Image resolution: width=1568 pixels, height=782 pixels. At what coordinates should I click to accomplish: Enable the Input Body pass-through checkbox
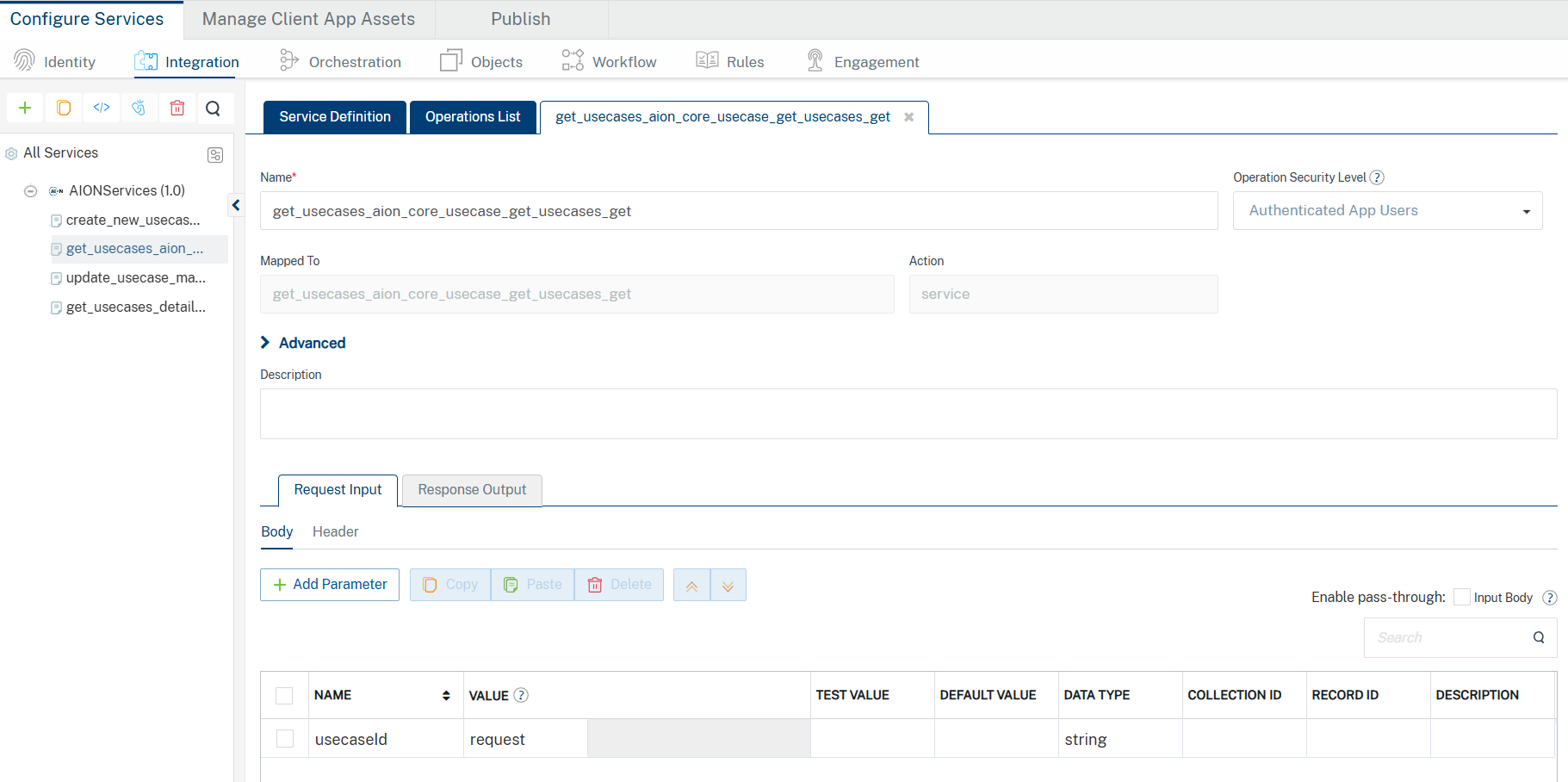point(1461,597)
